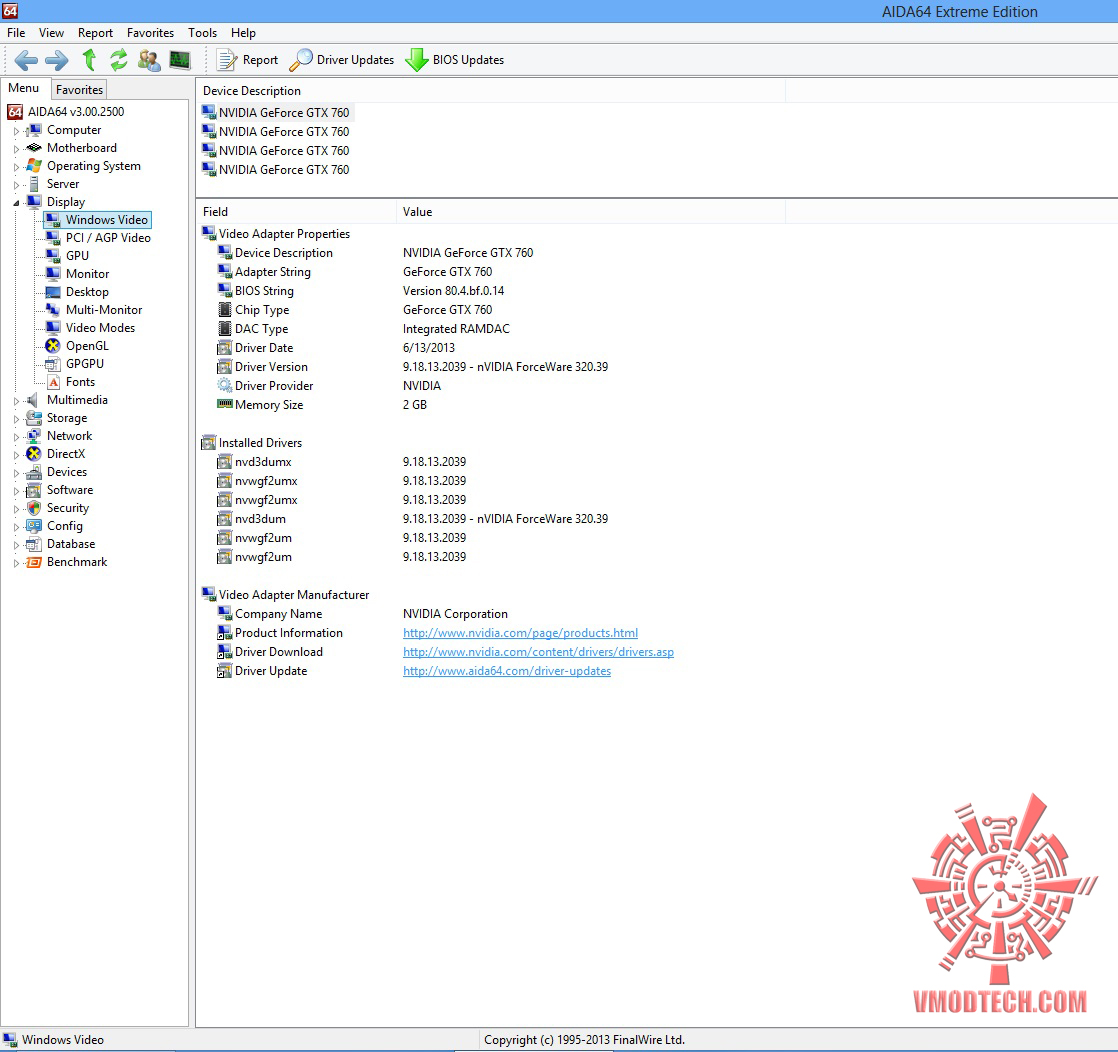The image size is (1118, 1052).
Task: Go up one level with green arrow
Action: tap(89, 60)
